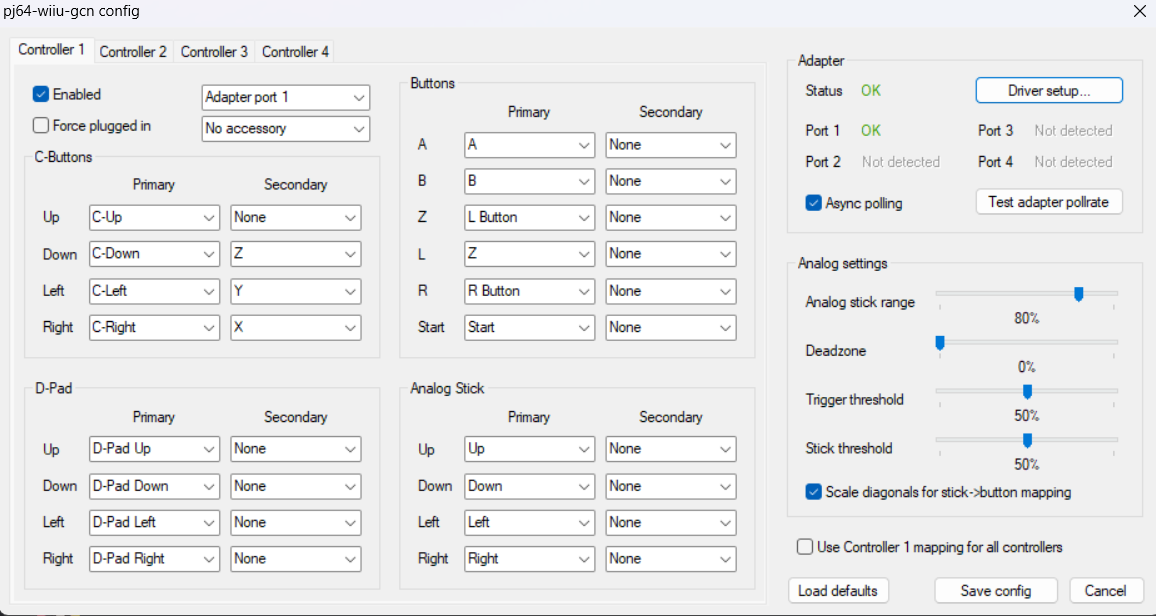
Task: Click the Stick threshold slider thumb
Action: 1027,441
